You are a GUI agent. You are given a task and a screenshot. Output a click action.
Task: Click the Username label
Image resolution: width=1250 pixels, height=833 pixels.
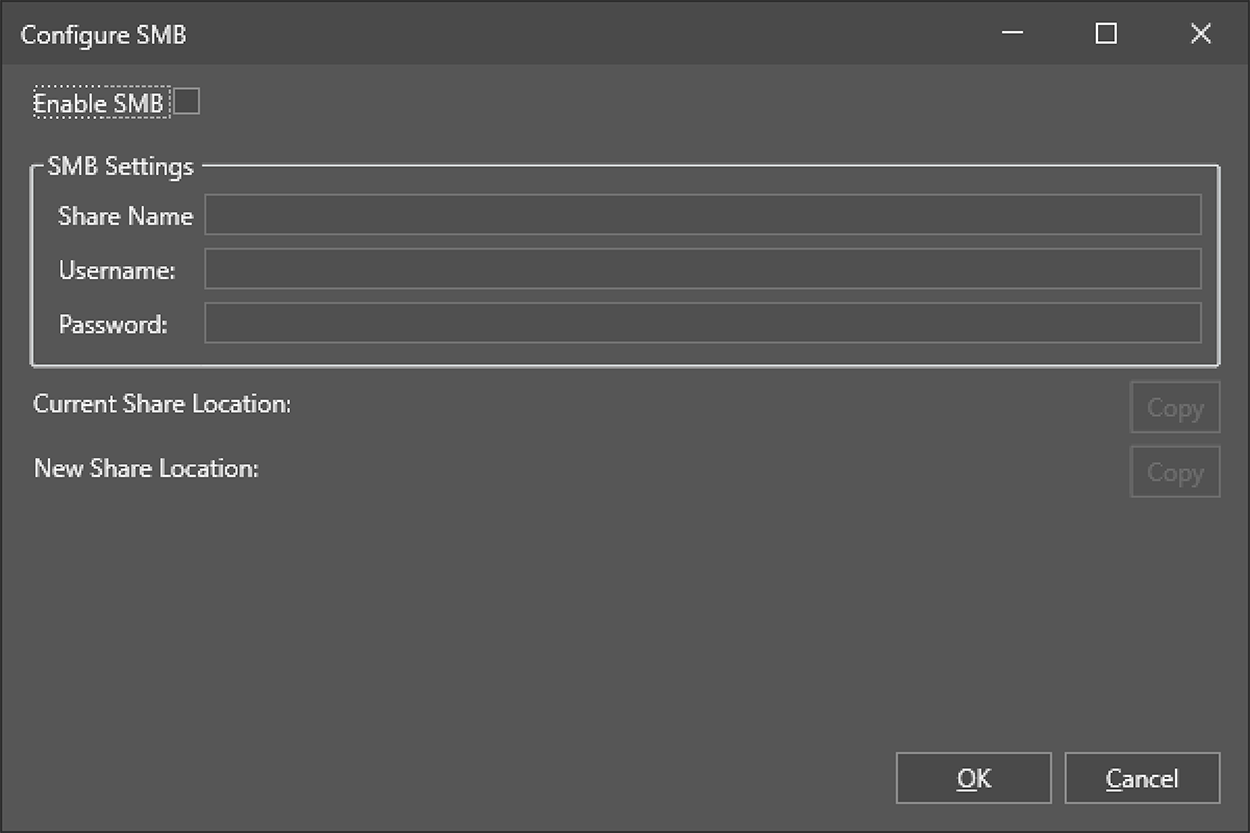pos(117,270)
